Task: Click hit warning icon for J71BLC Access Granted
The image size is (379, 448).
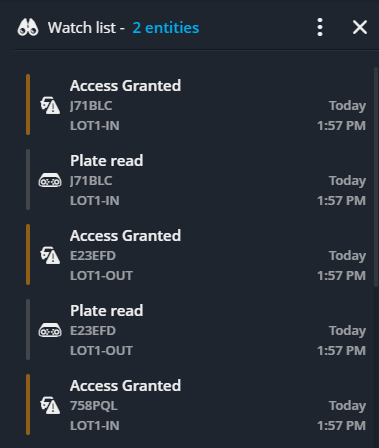Action: 50,105
